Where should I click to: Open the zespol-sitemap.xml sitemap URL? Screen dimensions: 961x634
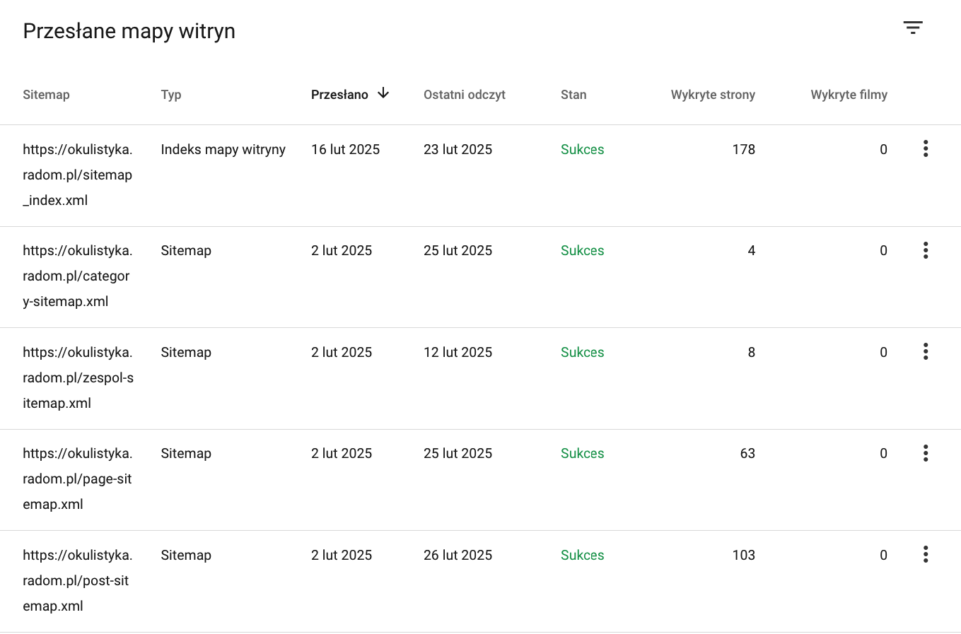pyautogui.click(x=77, y=378)
